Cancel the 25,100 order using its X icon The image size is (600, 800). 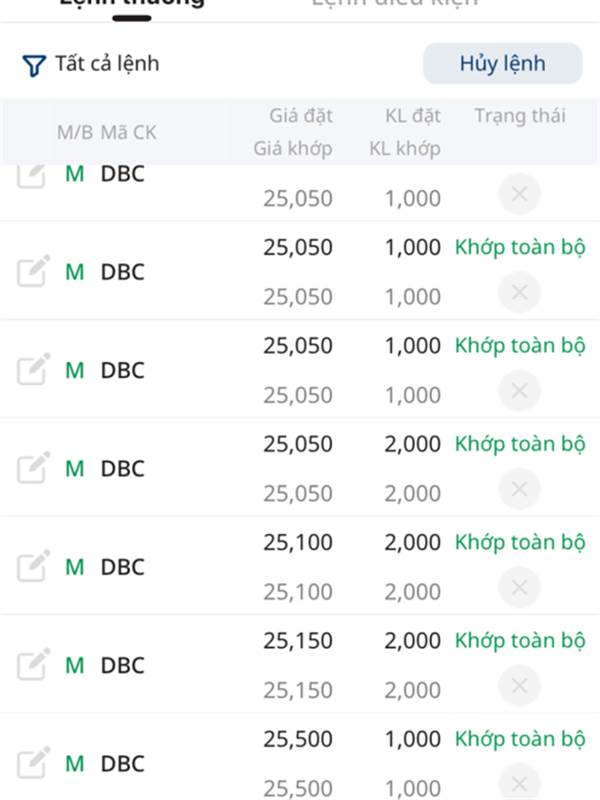tap(519, 587)
